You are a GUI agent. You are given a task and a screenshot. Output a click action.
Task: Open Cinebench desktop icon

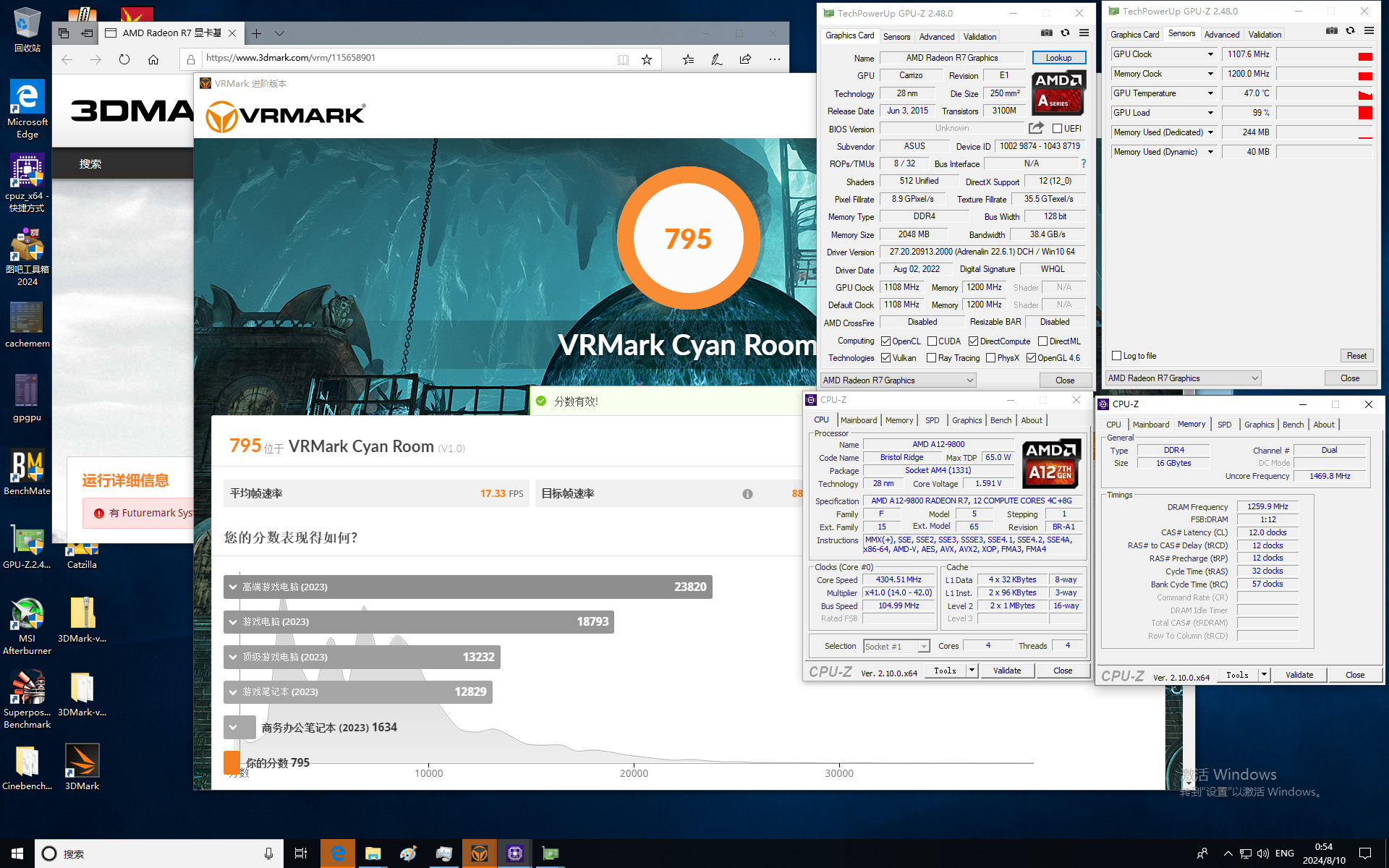(27, 767)
